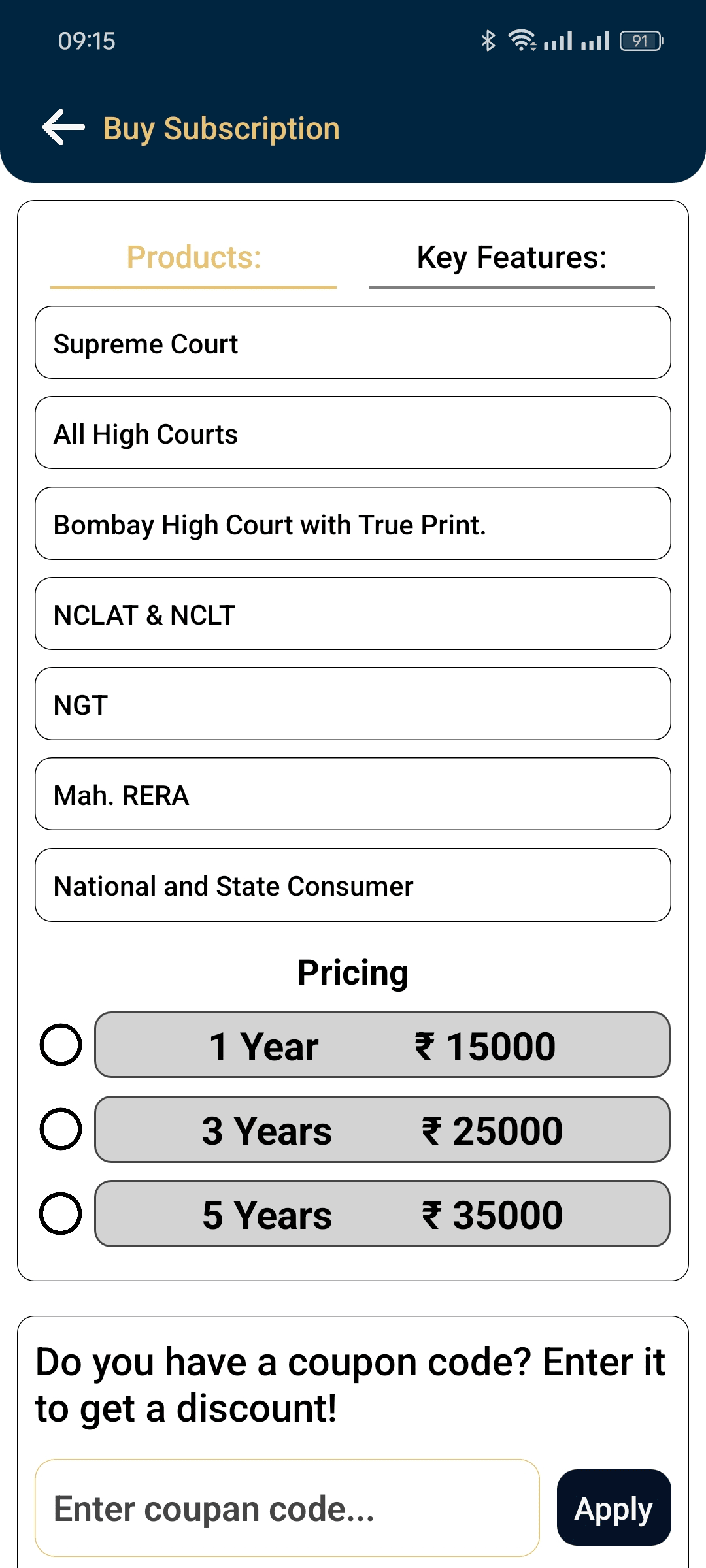Select the 5 Years radio button
This screenshot has height=1568, width=706.
[61, 1213]
